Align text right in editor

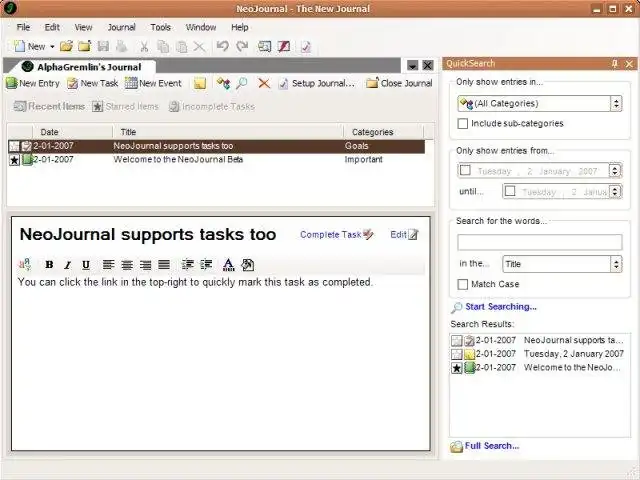pos(145,265)
